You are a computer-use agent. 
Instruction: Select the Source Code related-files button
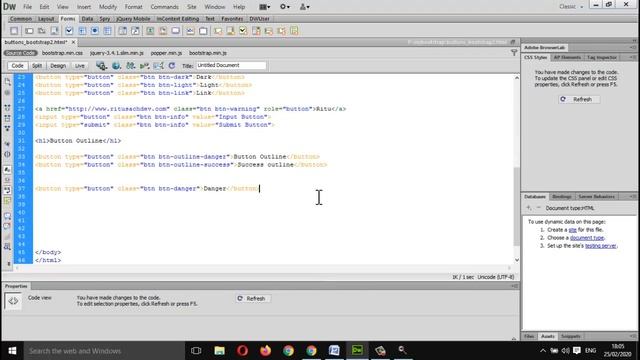click(20, 53)
